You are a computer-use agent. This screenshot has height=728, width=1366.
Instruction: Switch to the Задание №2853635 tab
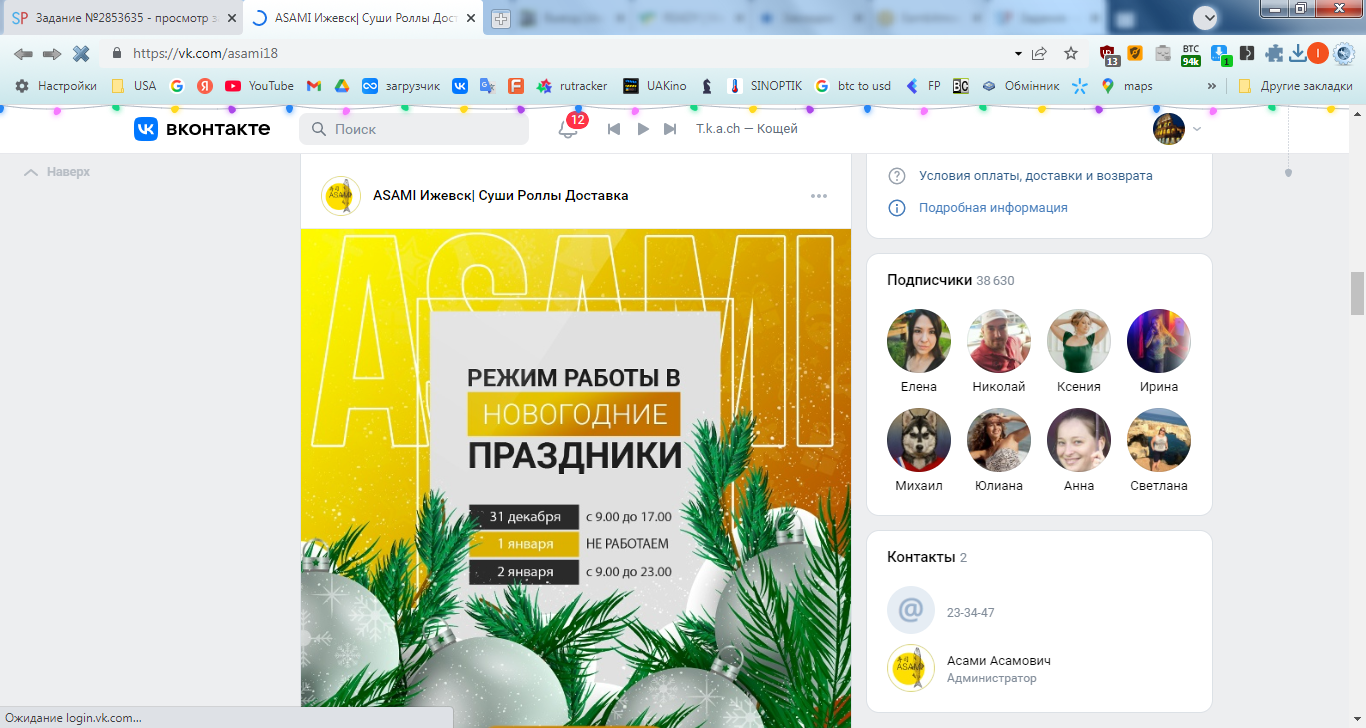(123, 19)
